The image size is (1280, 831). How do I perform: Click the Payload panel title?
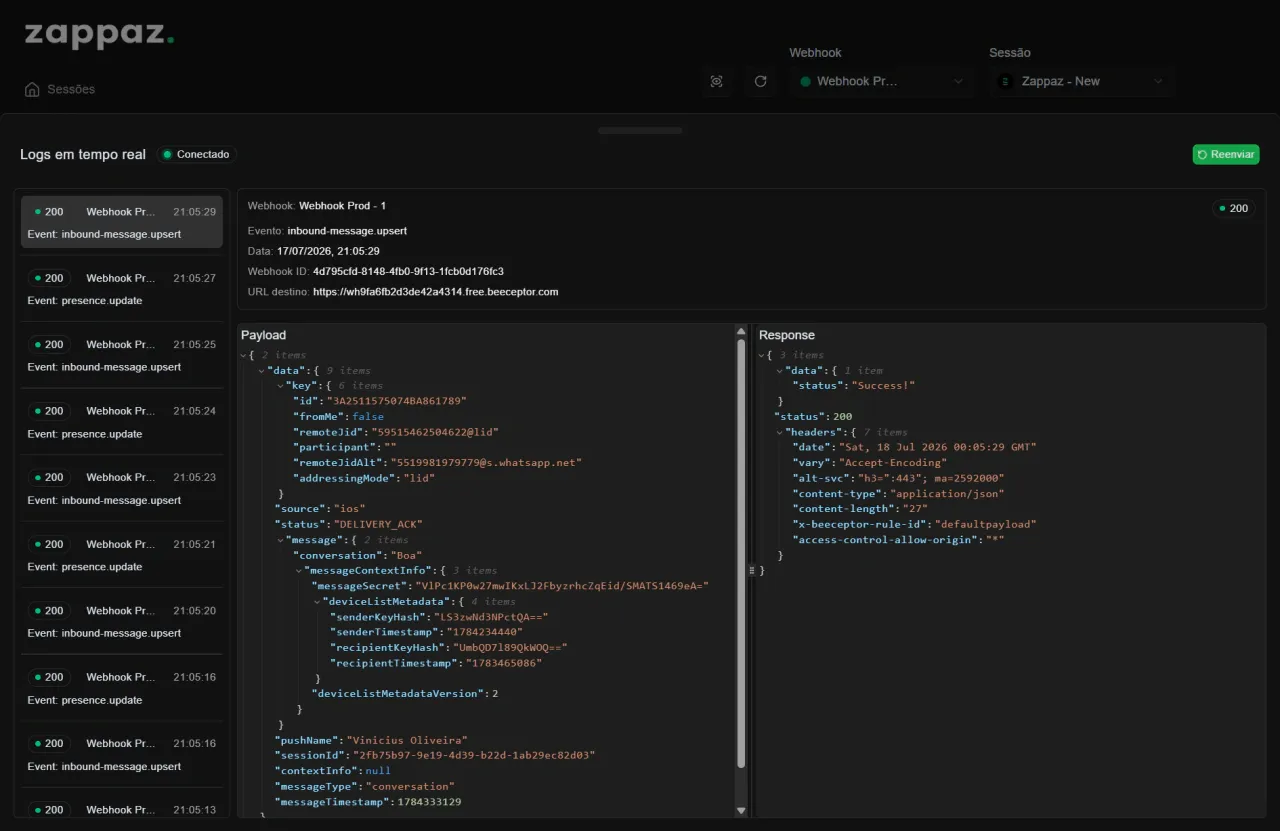click(x=263, y=335)
